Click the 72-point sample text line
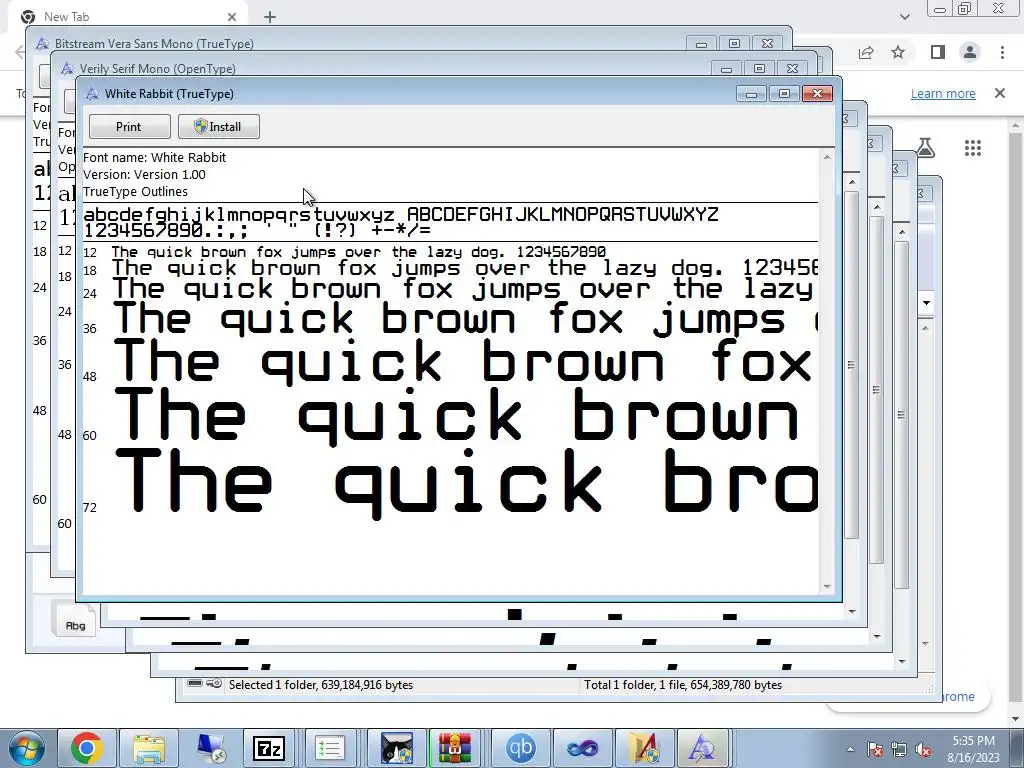1024x768 pixels. point(466,483)
